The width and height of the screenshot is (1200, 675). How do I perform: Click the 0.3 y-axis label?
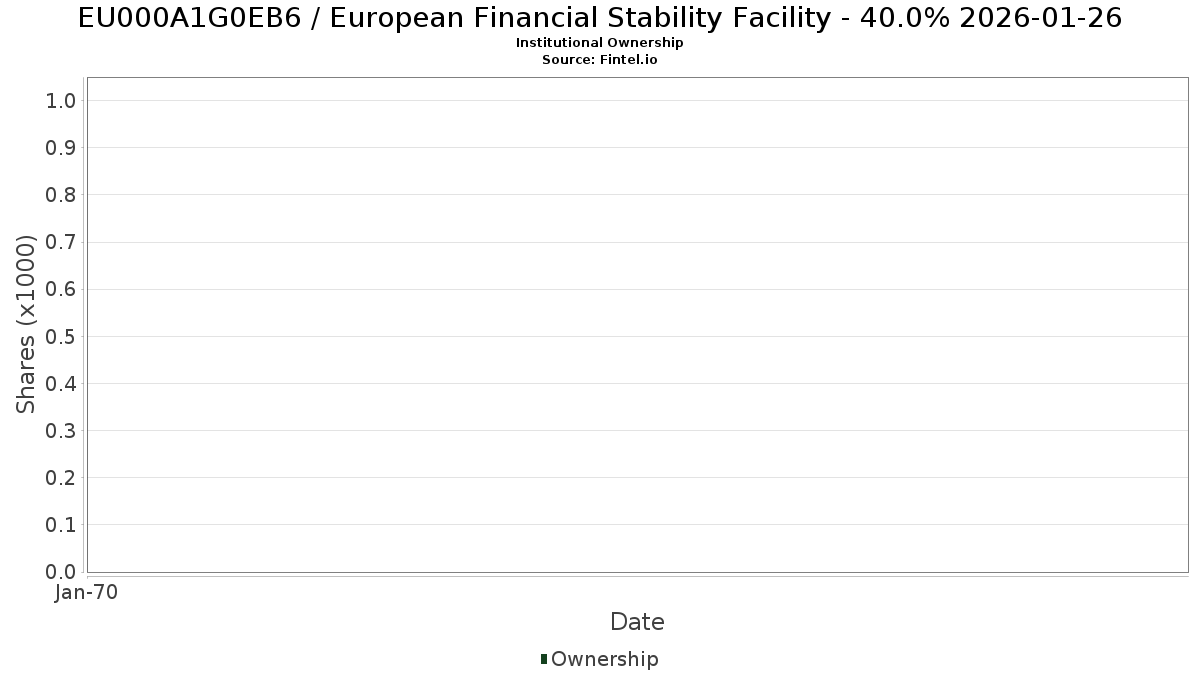tap(60, 430)
